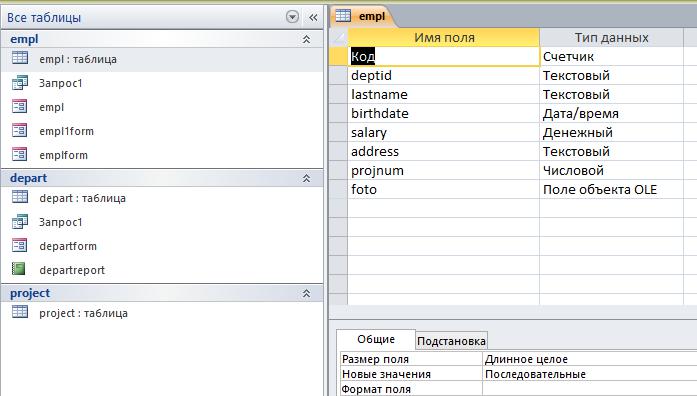Click the Дата/время data type cell
Image resolution: width=697 pixels, height=396 pixels.
click(x=612, y=114)
